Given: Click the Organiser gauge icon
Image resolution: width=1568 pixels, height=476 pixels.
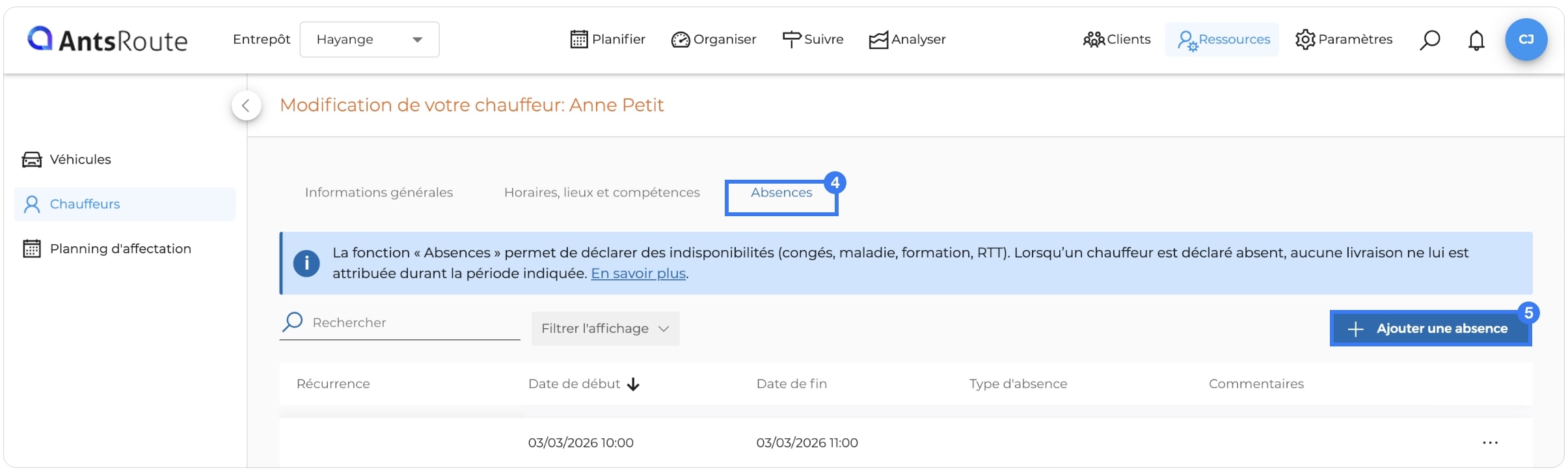Looking at the screenshot, I should (681, 40).
